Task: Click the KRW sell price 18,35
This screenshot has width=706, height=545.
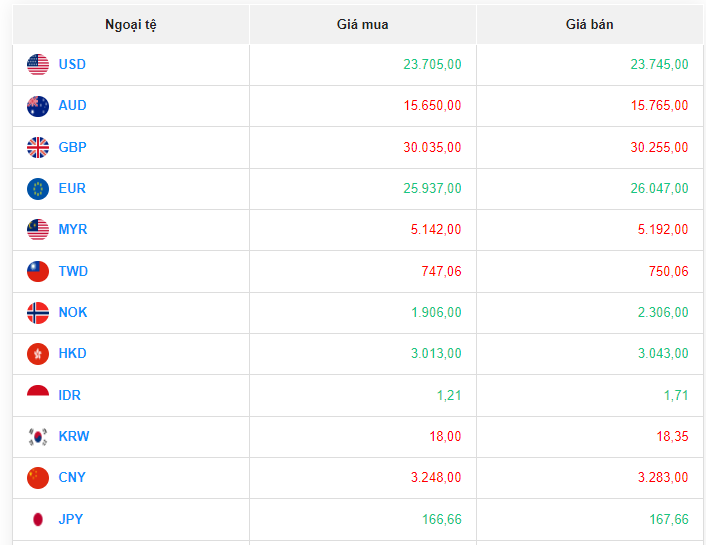Action: point(671,436)
